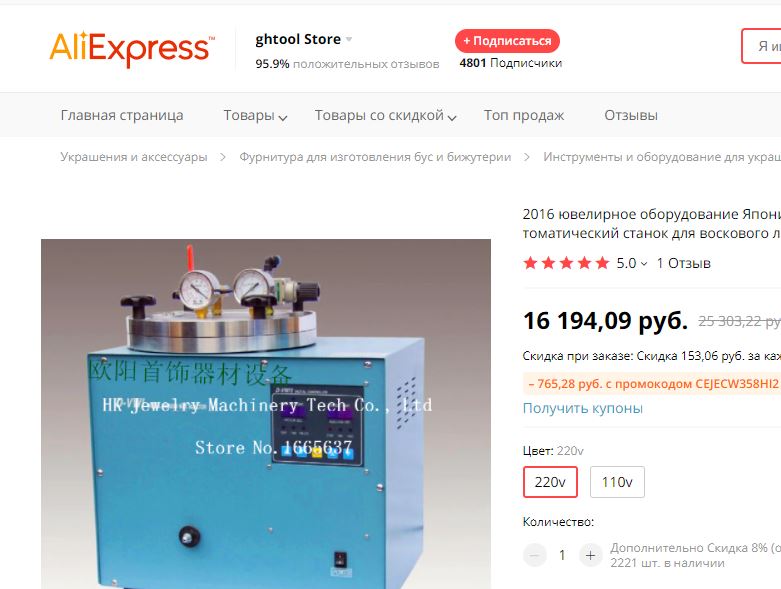Open the Топ продаж tab

click(524, 115)
